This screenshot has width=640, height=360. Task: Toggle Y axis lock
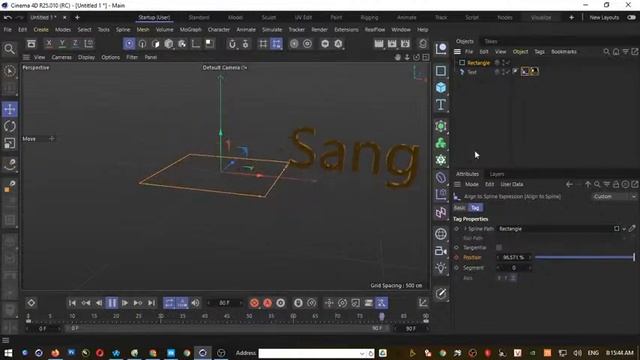pyautogui.click(x=62, y=44)
